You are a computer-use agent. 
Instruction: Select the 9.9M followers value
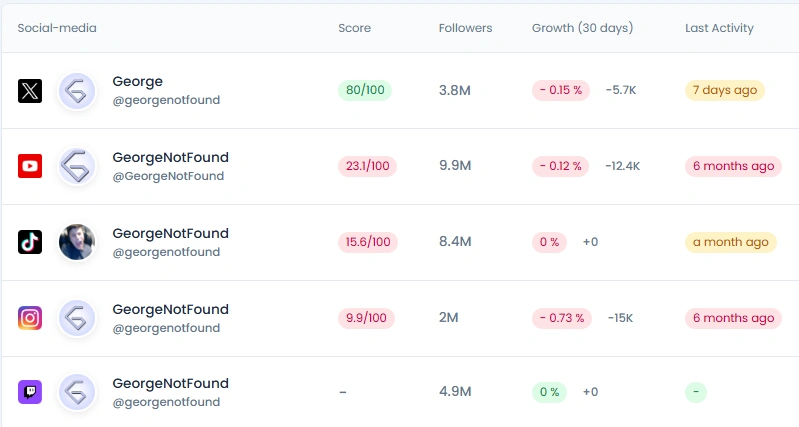pyautogui.click(x=455, y=166)
